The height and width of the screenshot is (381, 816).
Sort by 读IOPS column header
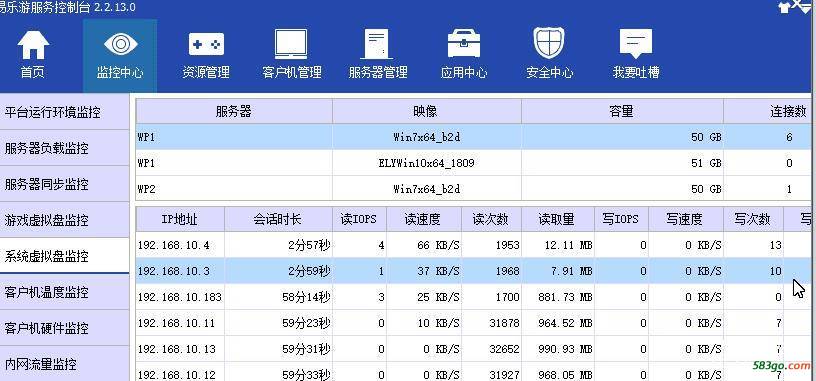click(360, 219)
